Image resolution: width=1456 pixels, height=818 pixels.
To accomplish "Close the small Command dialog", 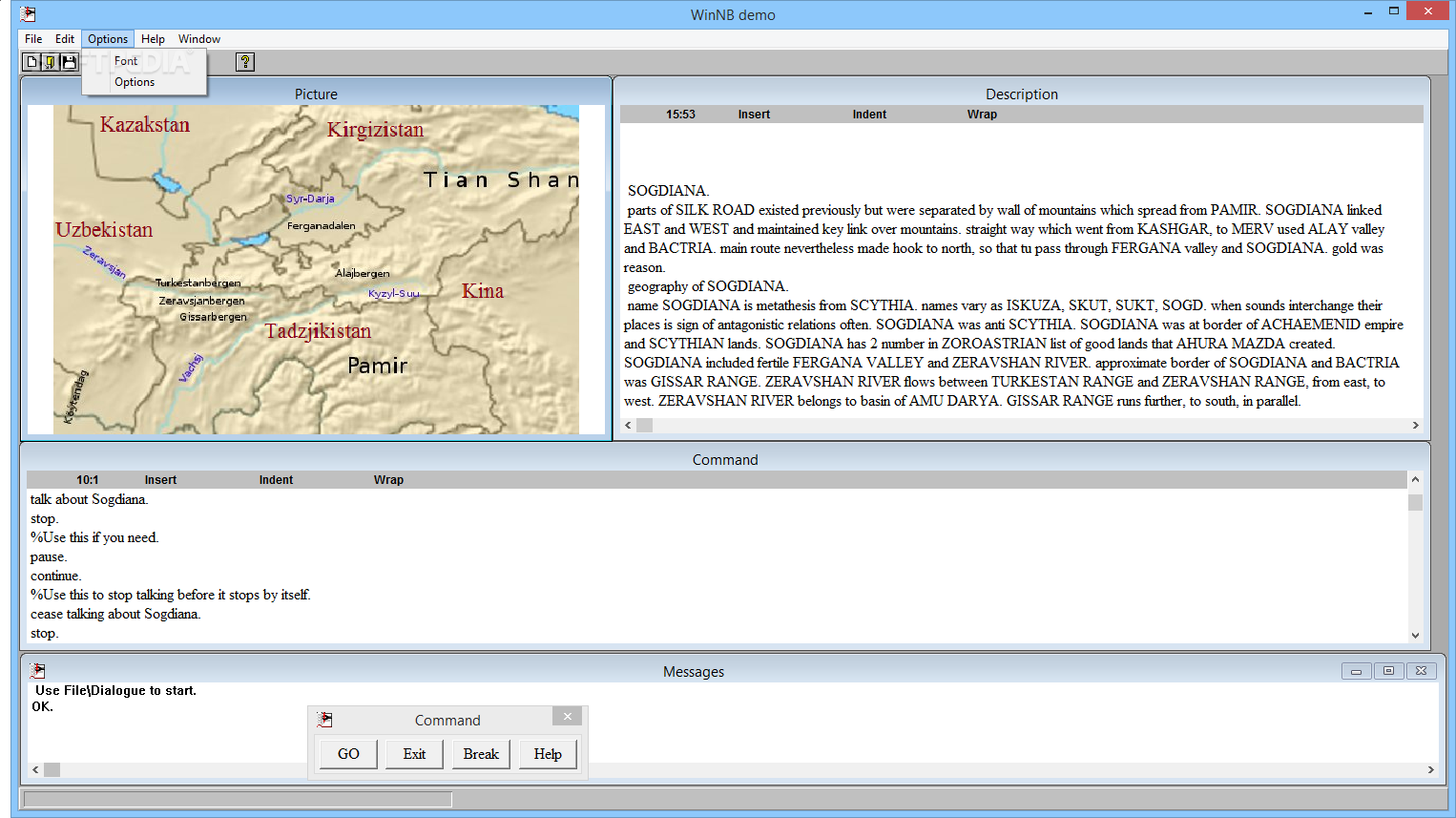I will 567,717.
